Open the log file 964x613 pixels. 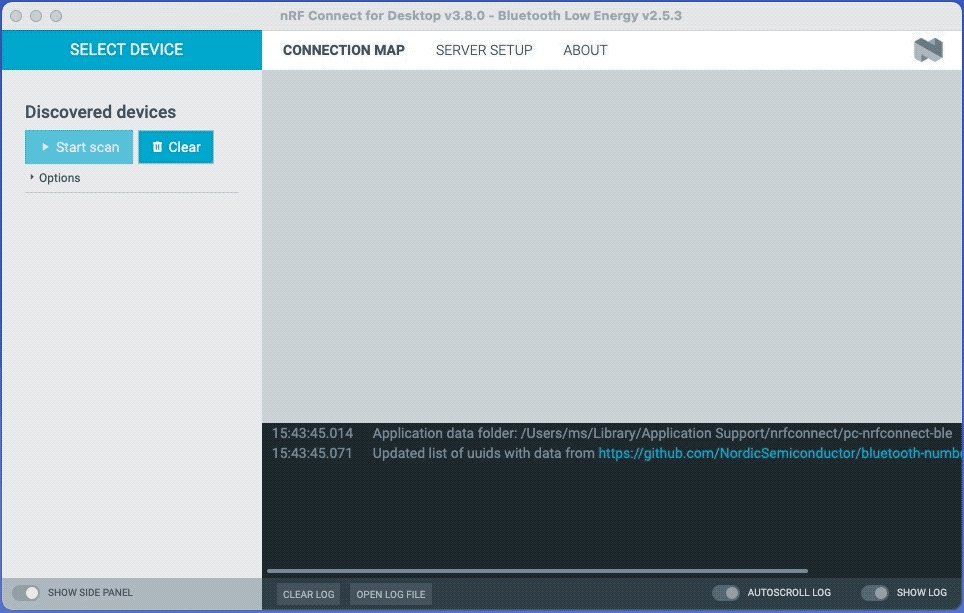[390, 595]
